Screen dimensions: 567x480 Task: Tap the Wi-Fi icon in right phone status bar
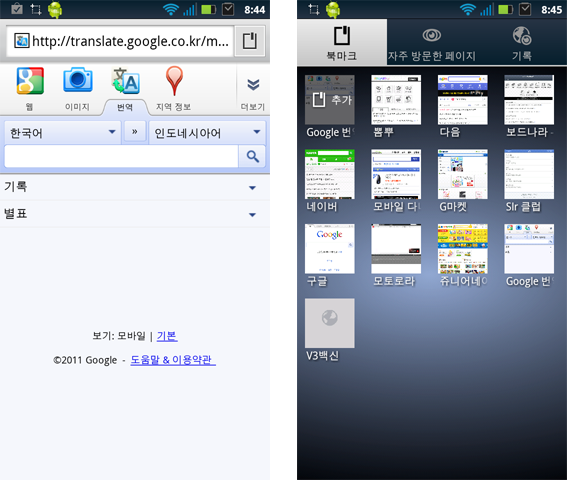point(468,9)
